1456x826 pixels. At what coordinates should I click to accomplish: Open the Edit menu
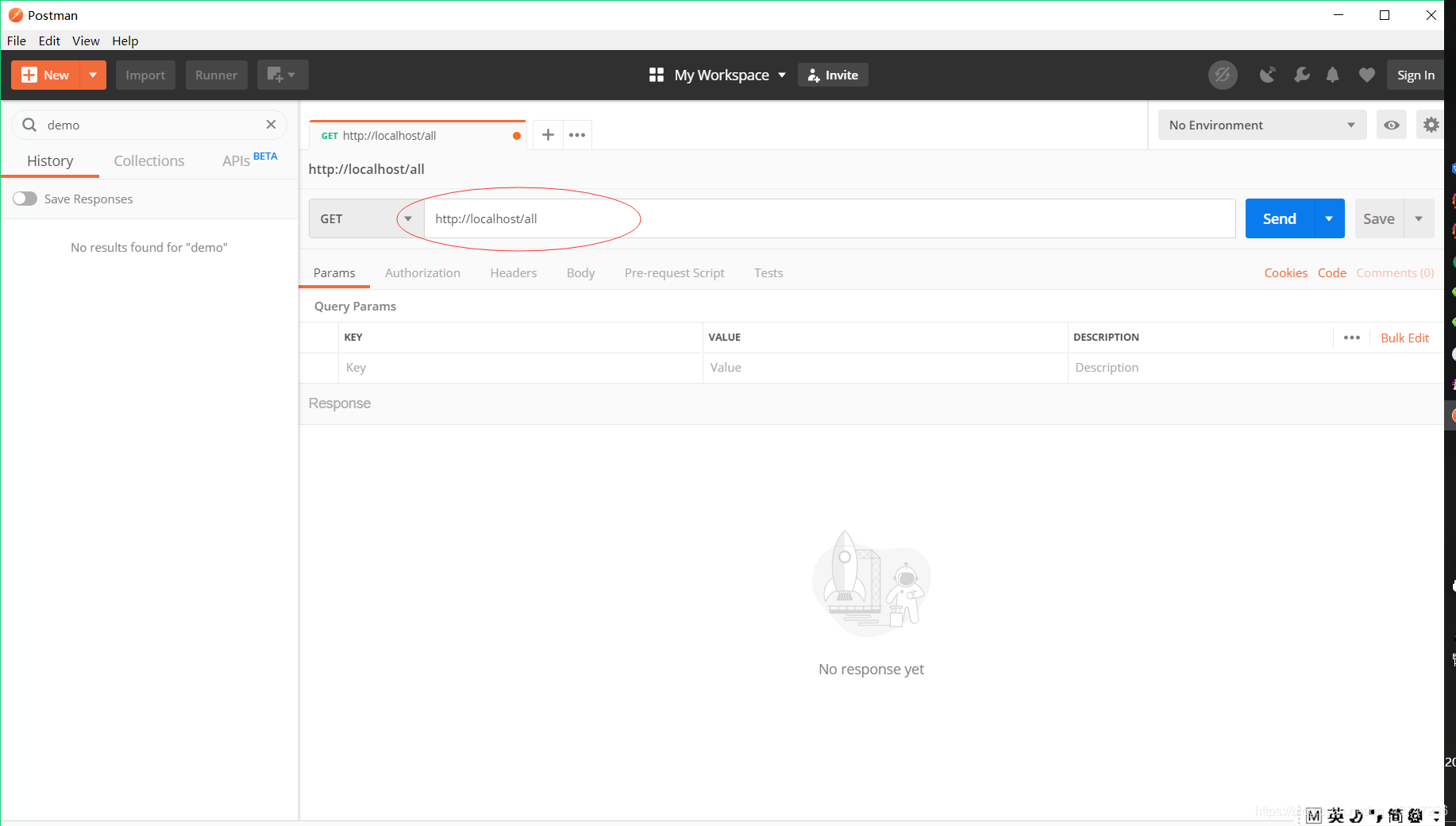click(49, 41)
